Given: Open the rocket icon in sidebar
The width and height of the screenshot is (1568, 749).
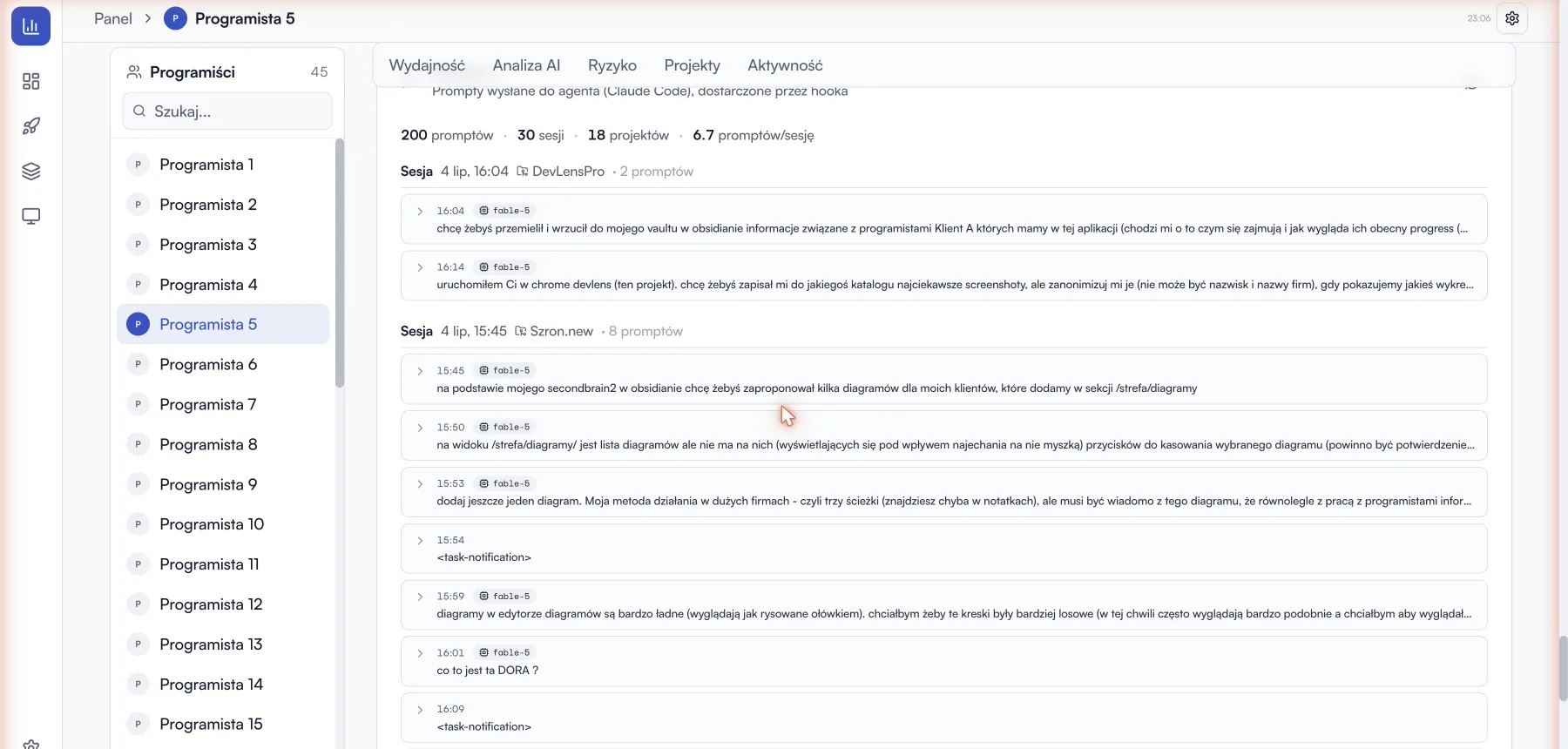Looking at the screenshot, I should [31, 126].
